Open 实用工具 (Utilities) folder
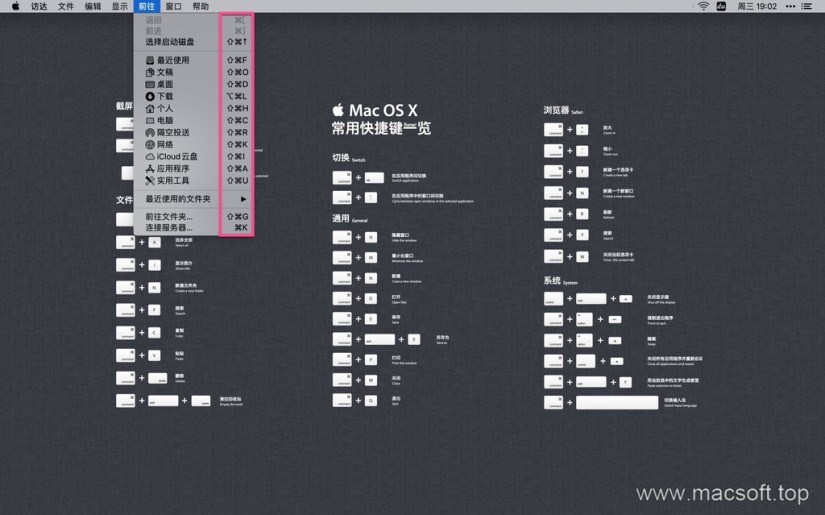825x515 pixels. coord(172,181)
